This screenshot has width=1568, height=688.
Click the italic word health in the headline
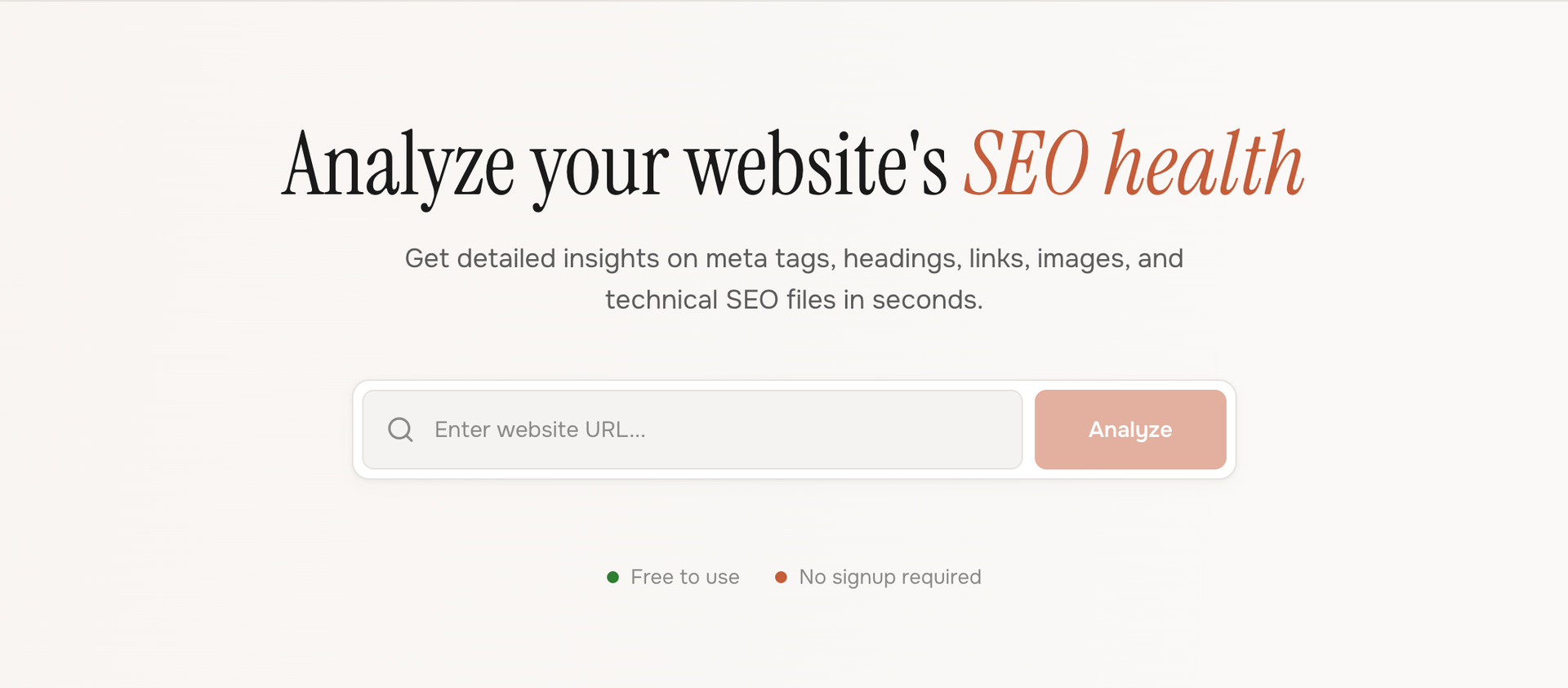click(1204, 166)
